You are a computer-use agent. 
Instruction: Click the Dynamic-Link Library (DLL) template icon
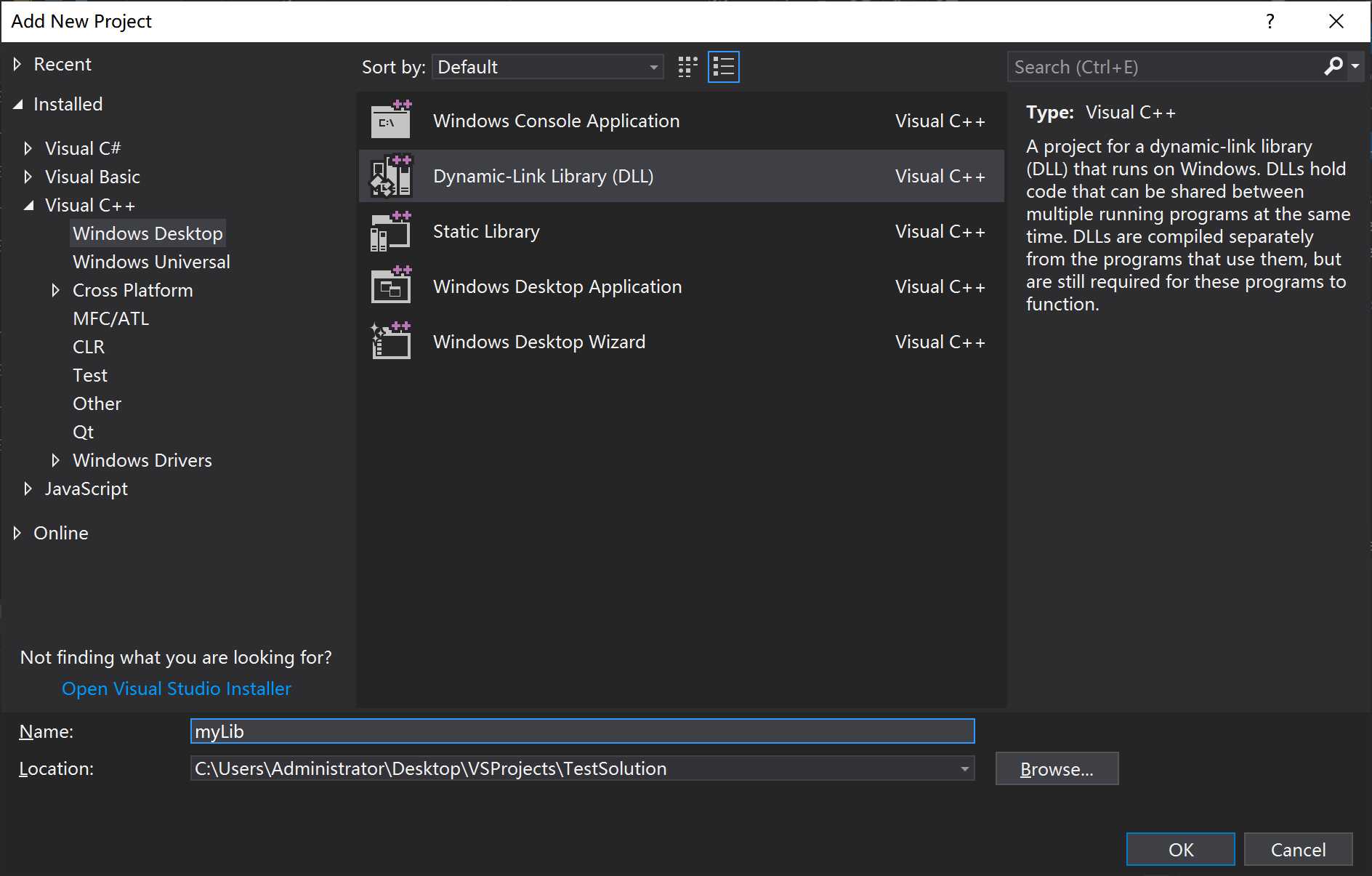pos(391,176)
